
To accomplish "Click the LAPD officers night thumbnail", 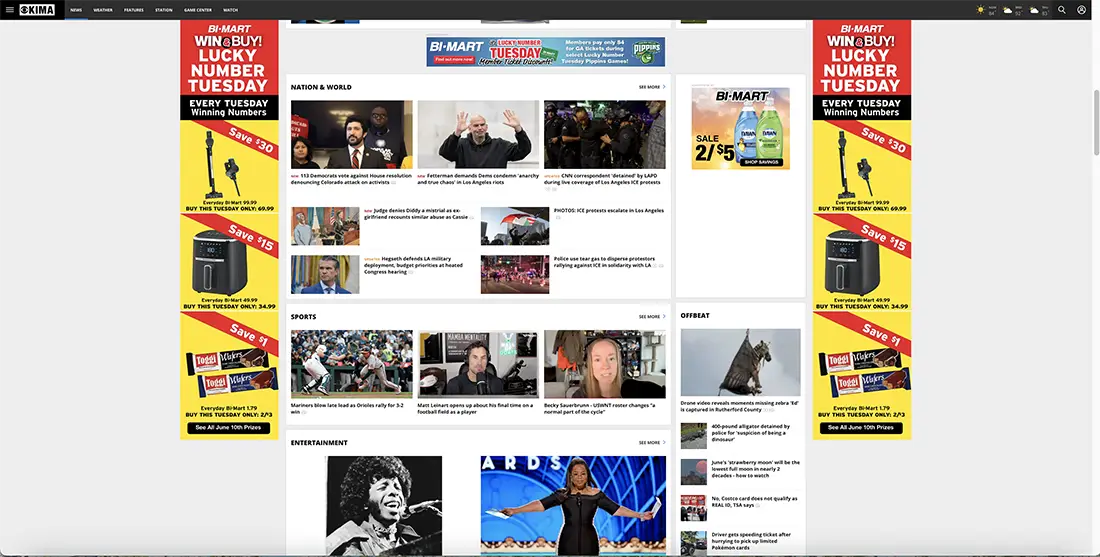I will coord(605,135).
